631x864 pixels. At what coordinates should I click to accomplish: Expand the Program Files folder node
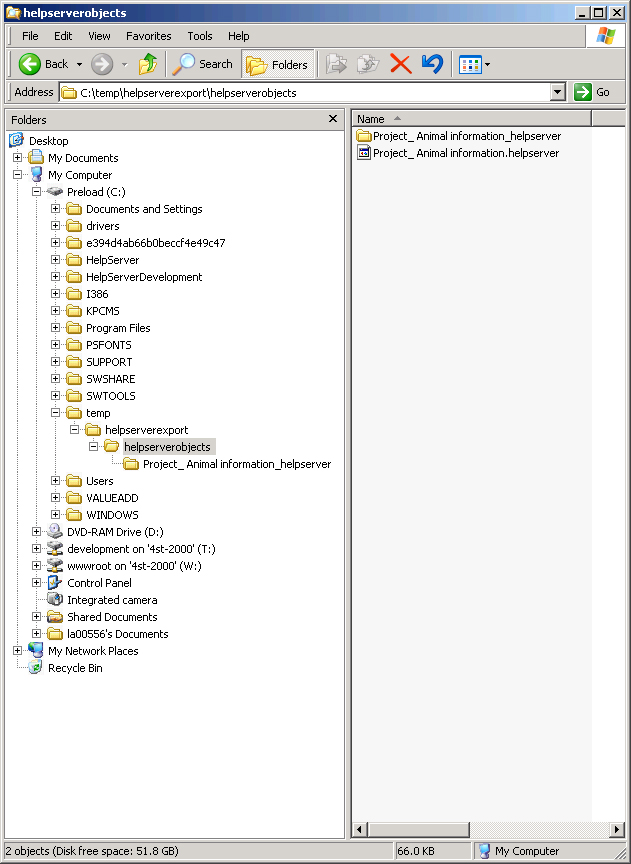click(x=55, y=328)
